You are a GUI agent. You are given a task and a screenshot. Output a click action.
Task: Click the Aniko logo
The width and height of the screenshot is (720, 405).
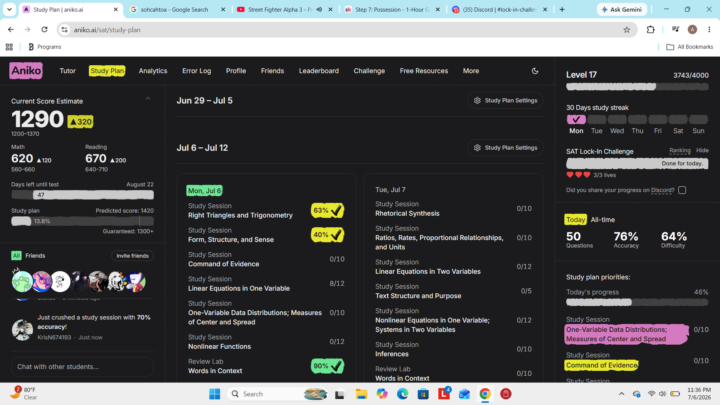26,71
